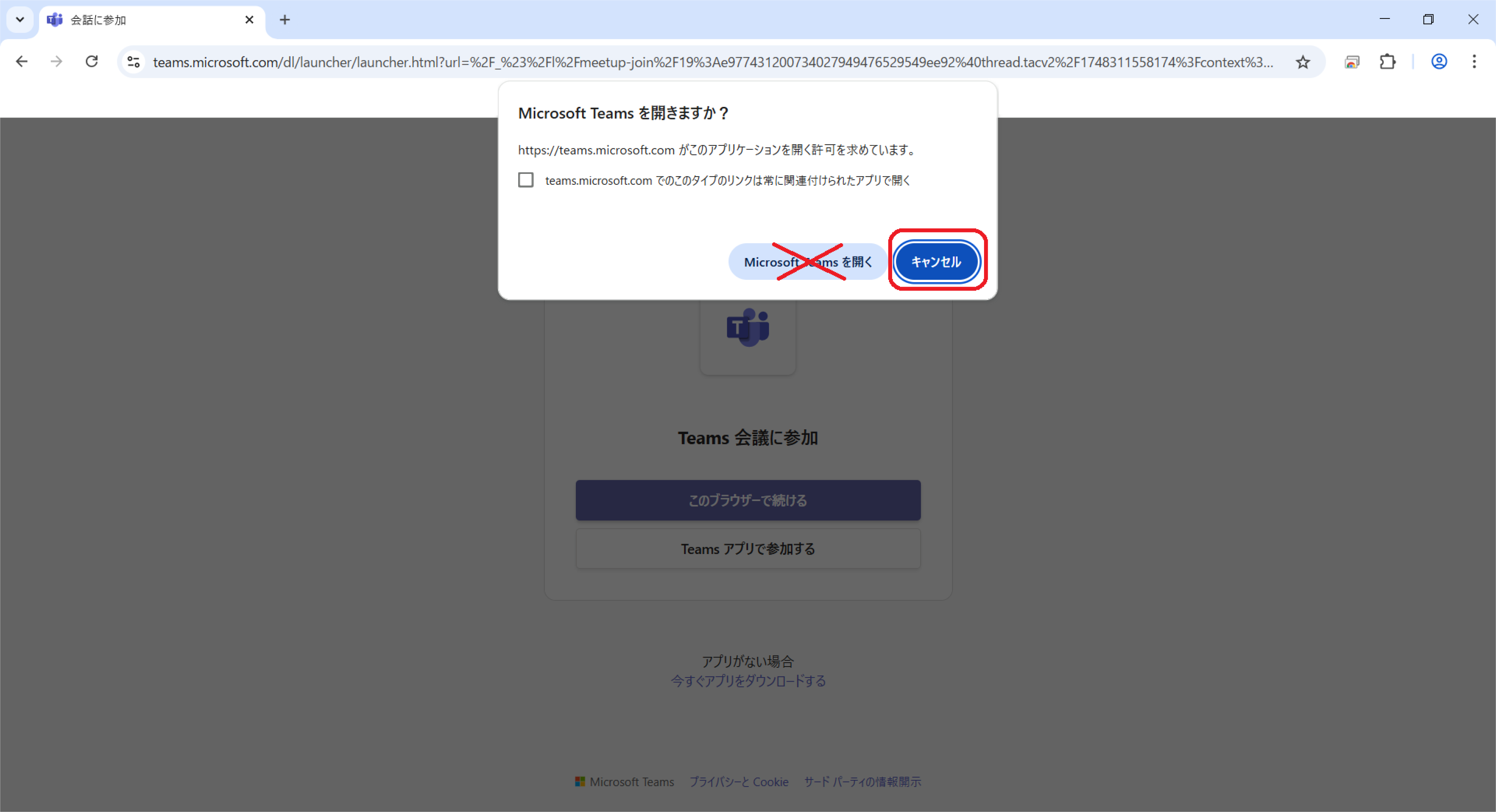Click the cast/media icon beside the bookmark star

click(1352, 62)
